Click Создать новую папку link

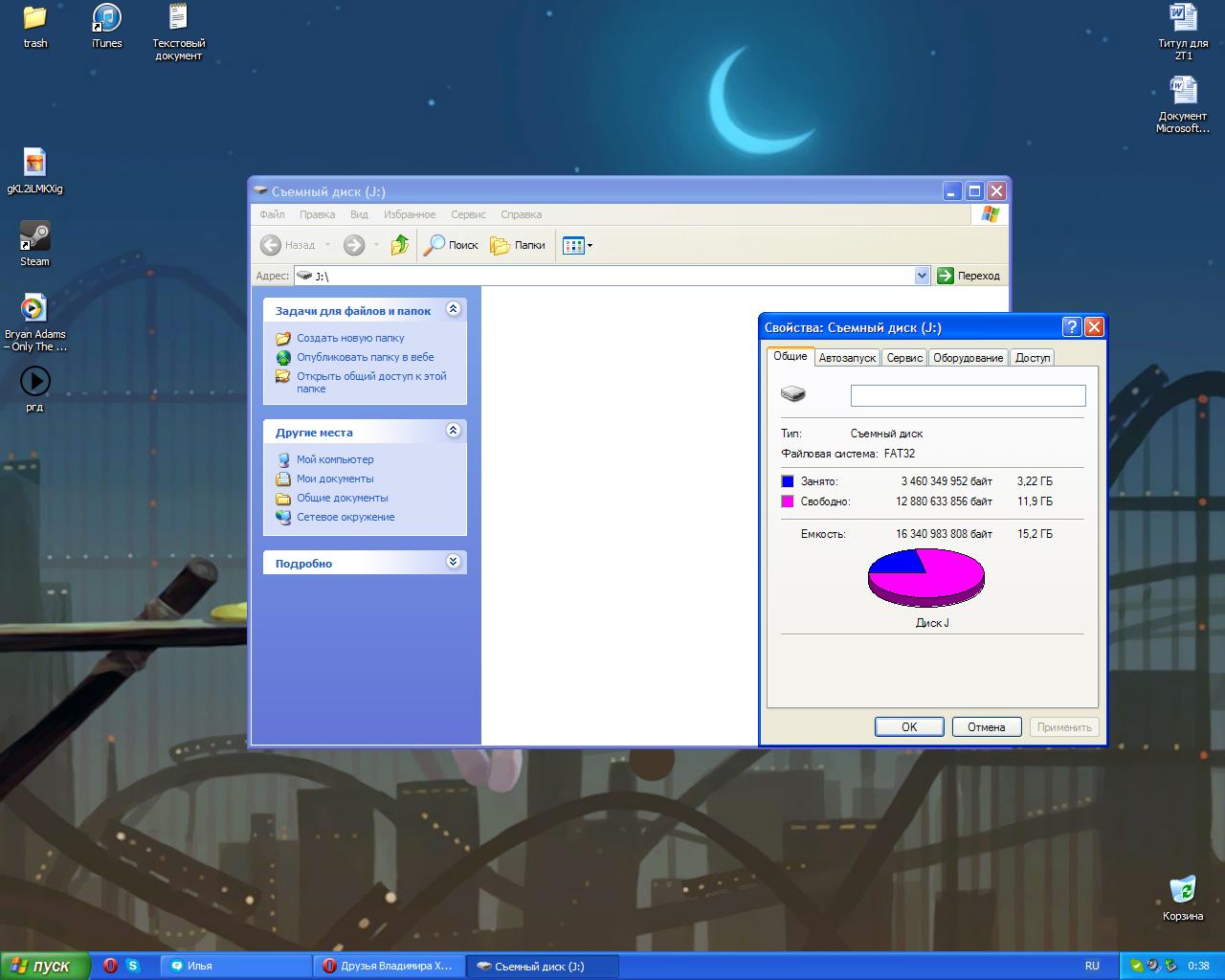[x=350, y=338]
